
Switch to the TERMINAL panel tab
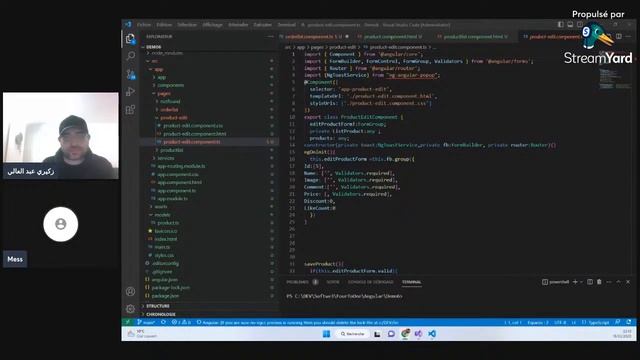tap(411, 282)
